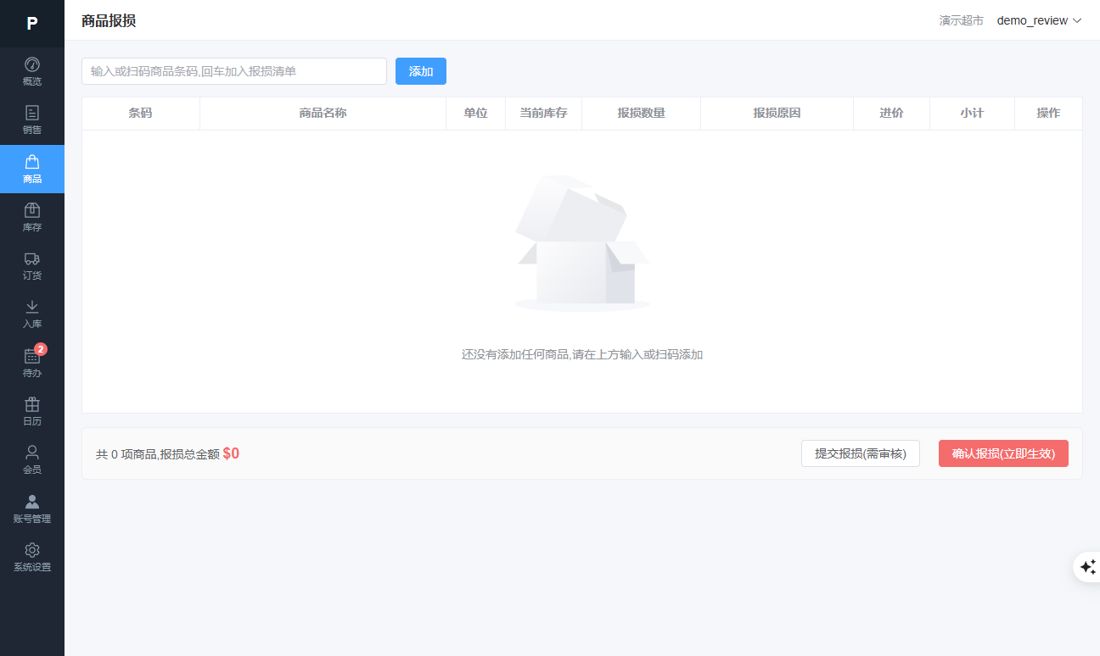The height and width of the screenshot is (656, 1100).
Task: Click the 商品名称 column header
Action: point(323,113)
